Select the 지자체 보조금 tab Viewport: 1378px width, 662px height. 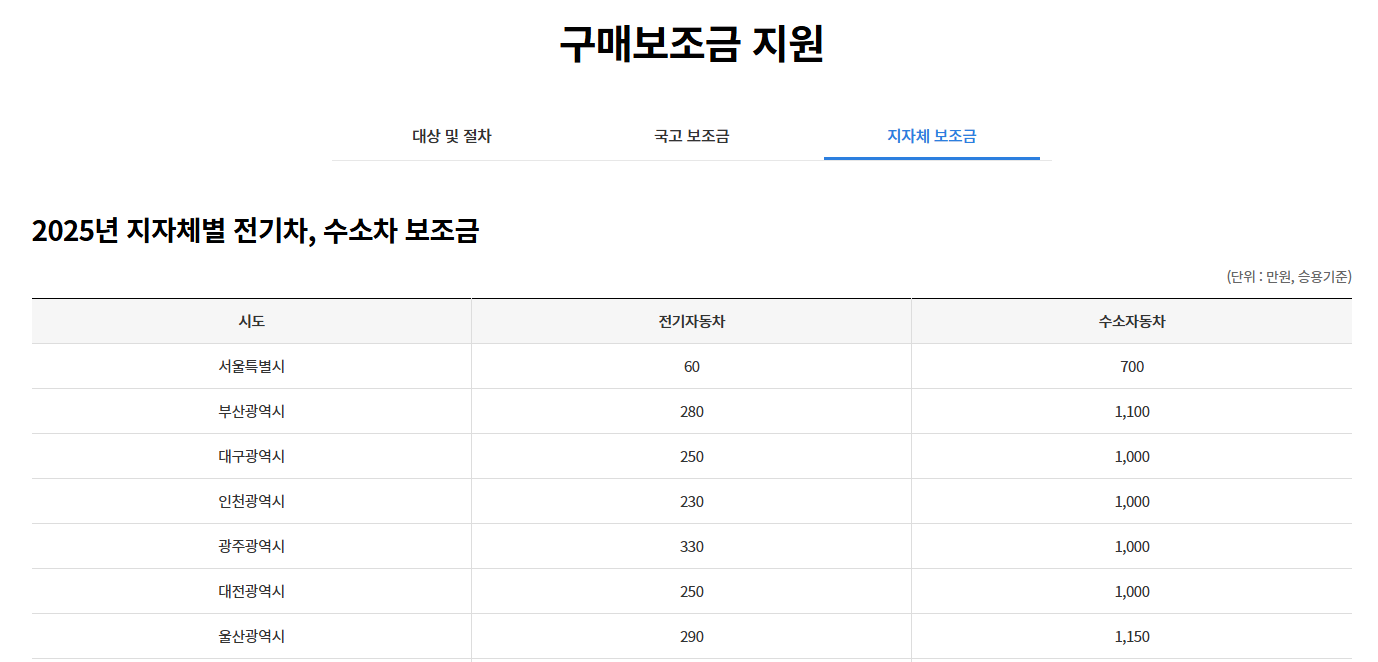(x=931, y=136)
